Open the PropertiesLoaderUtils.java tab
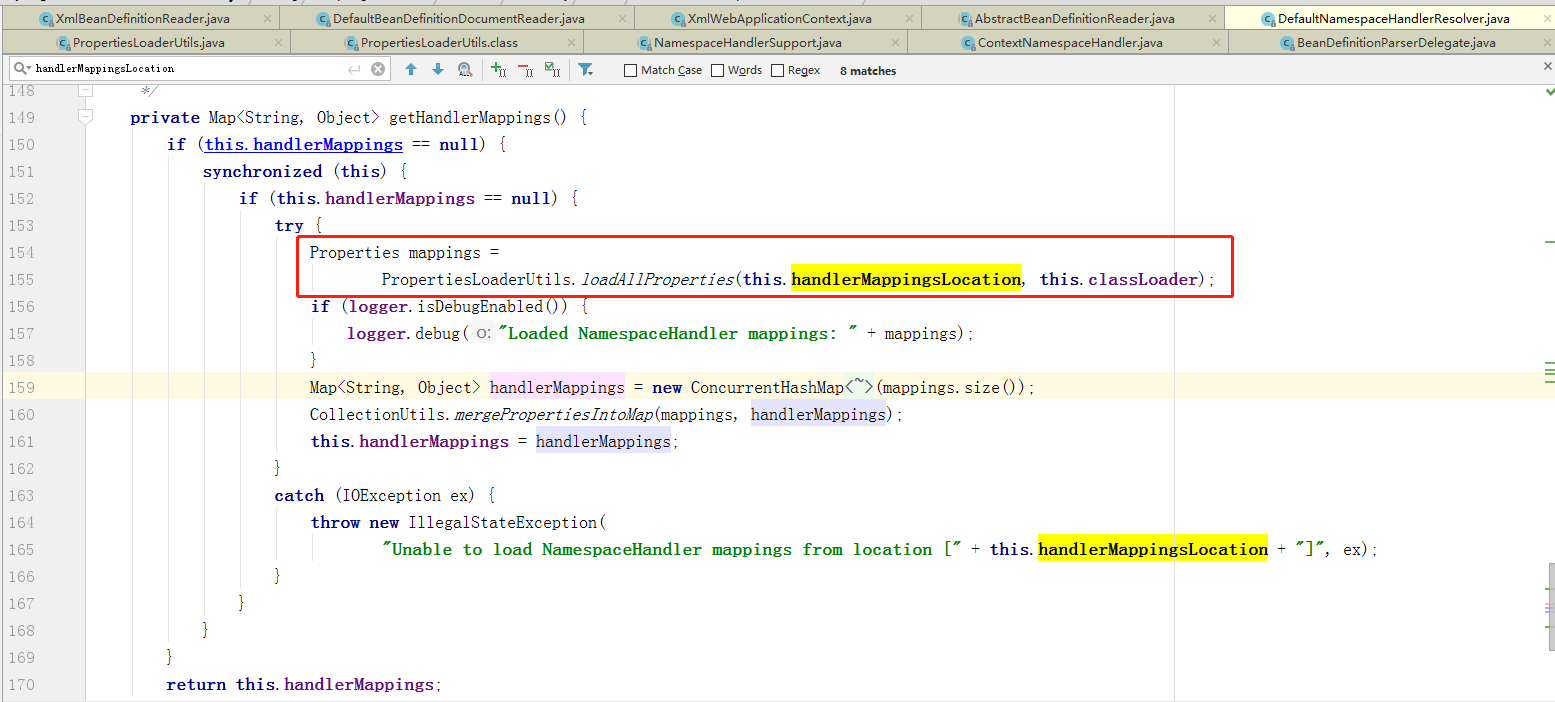Screen dimensions: 1555x702 pos(147,42)
